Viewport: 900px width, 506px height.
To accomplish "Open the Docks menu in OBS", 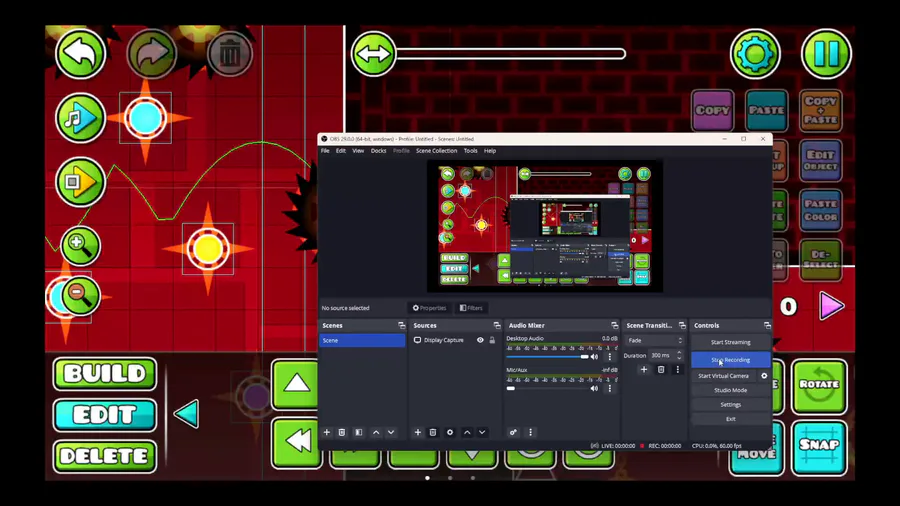I will (x=378, y=151).
